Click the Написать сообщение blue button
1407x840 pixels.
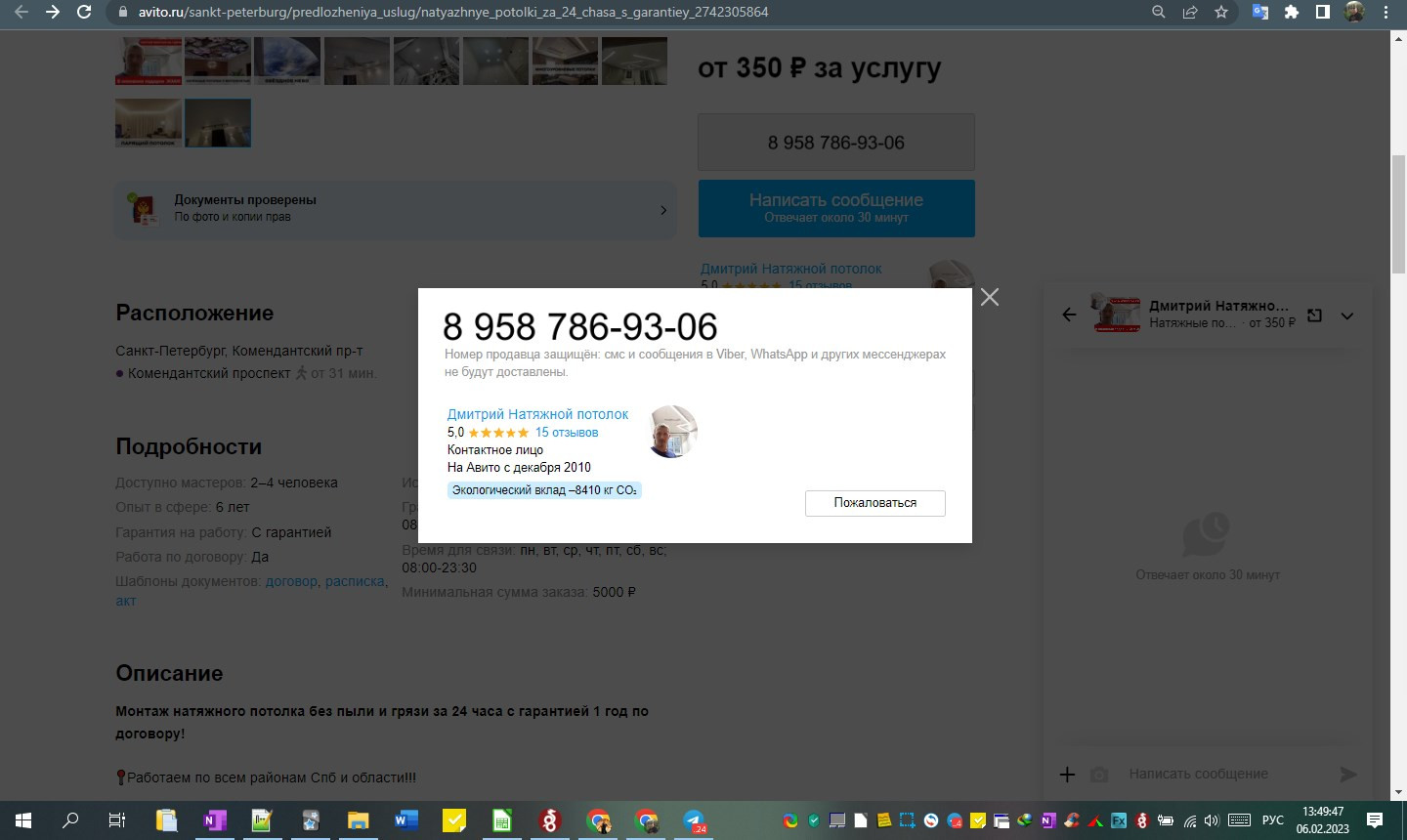[836, 208]
